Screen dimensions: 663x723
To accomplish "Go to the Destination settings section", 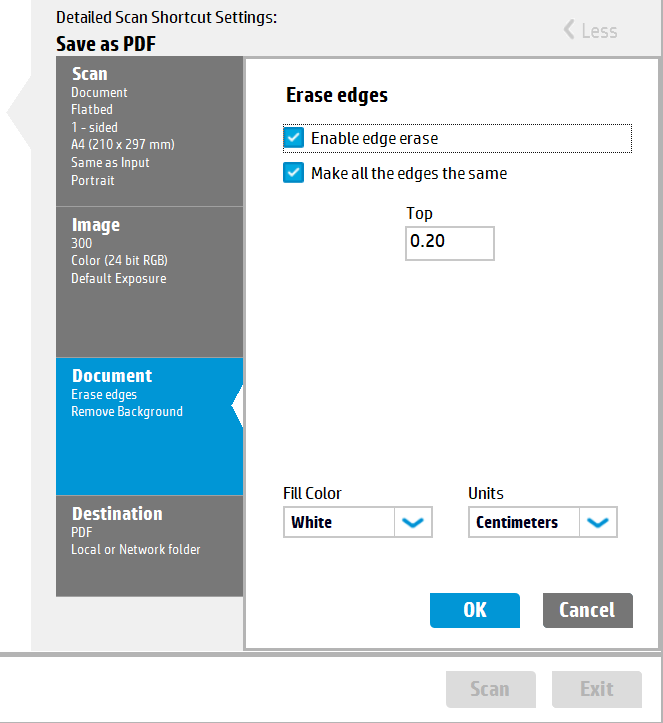I will pos(149,545).
